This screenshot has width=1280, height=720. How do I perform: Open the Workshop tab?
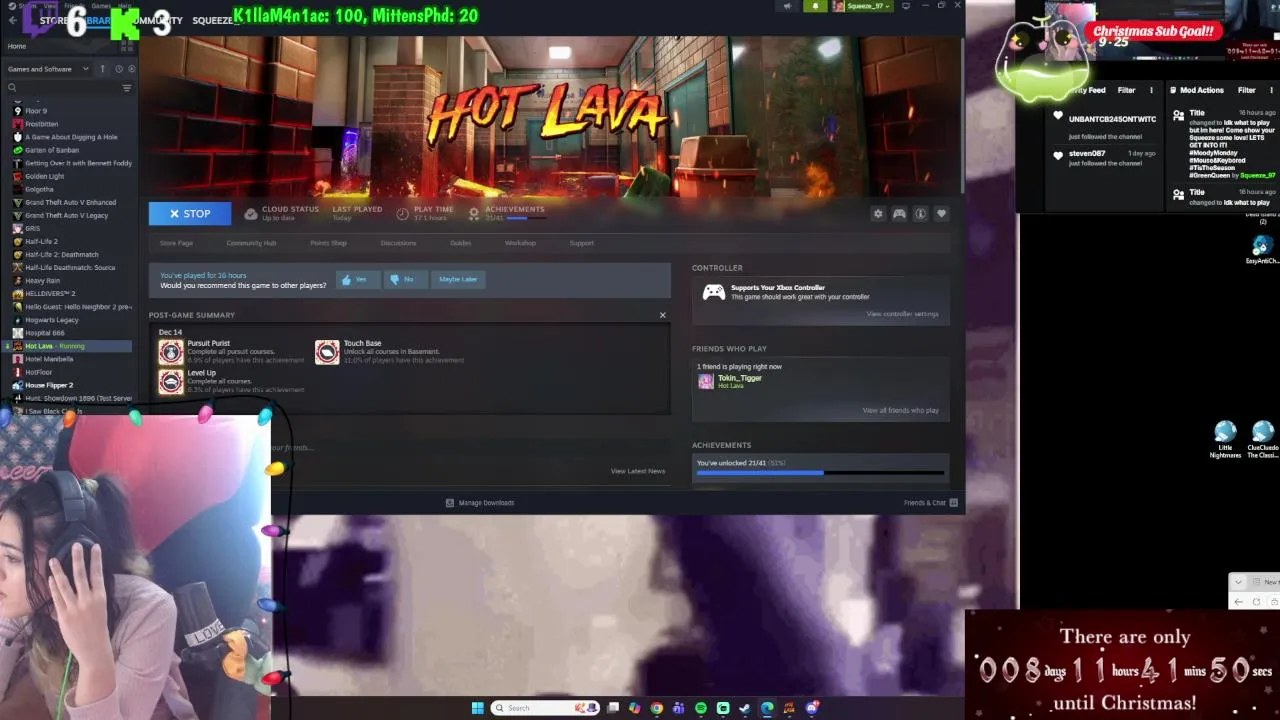coord(520,243)
